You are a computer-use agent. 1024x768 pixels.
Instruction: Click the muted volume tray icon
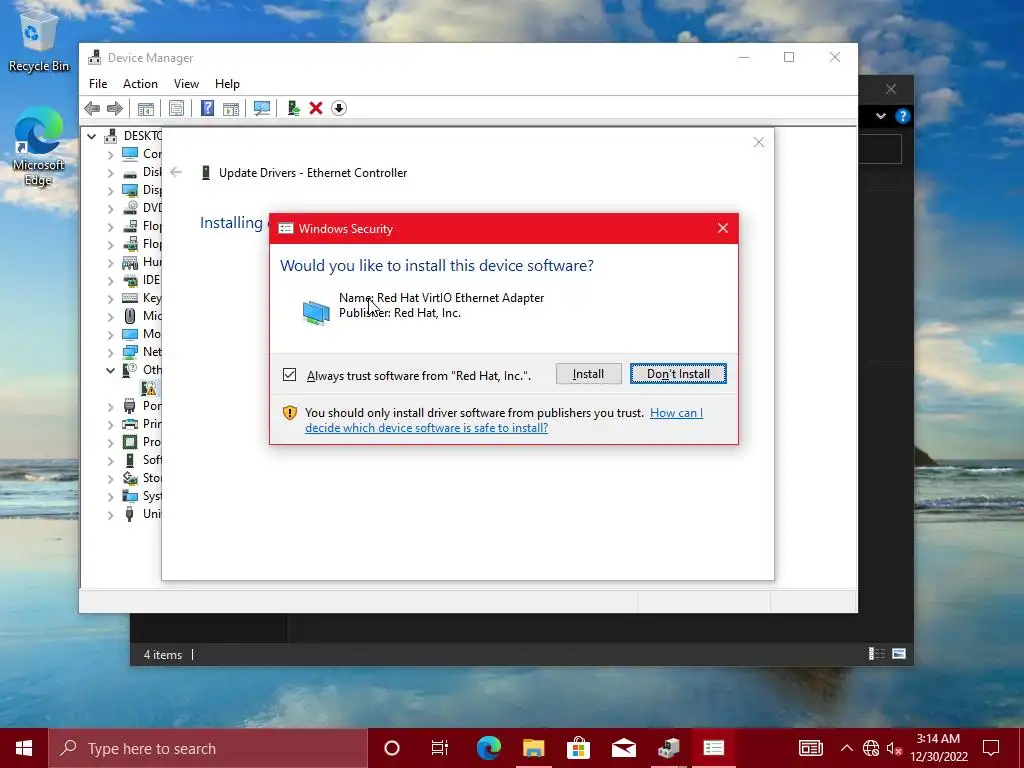point(894,748)
